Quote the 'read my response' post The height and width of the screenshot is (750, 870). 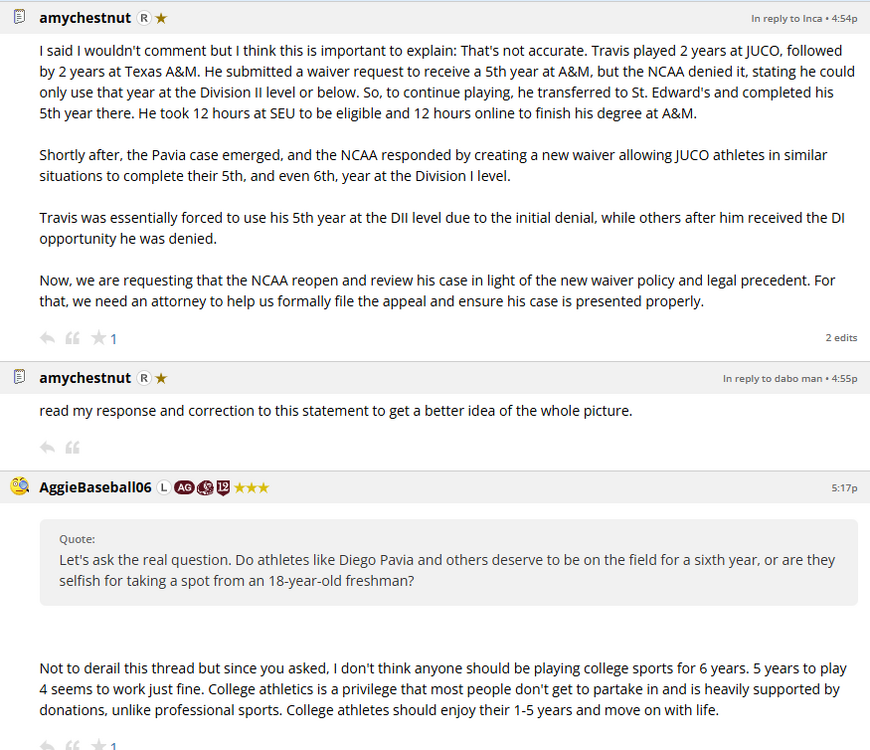coord(72,447)
